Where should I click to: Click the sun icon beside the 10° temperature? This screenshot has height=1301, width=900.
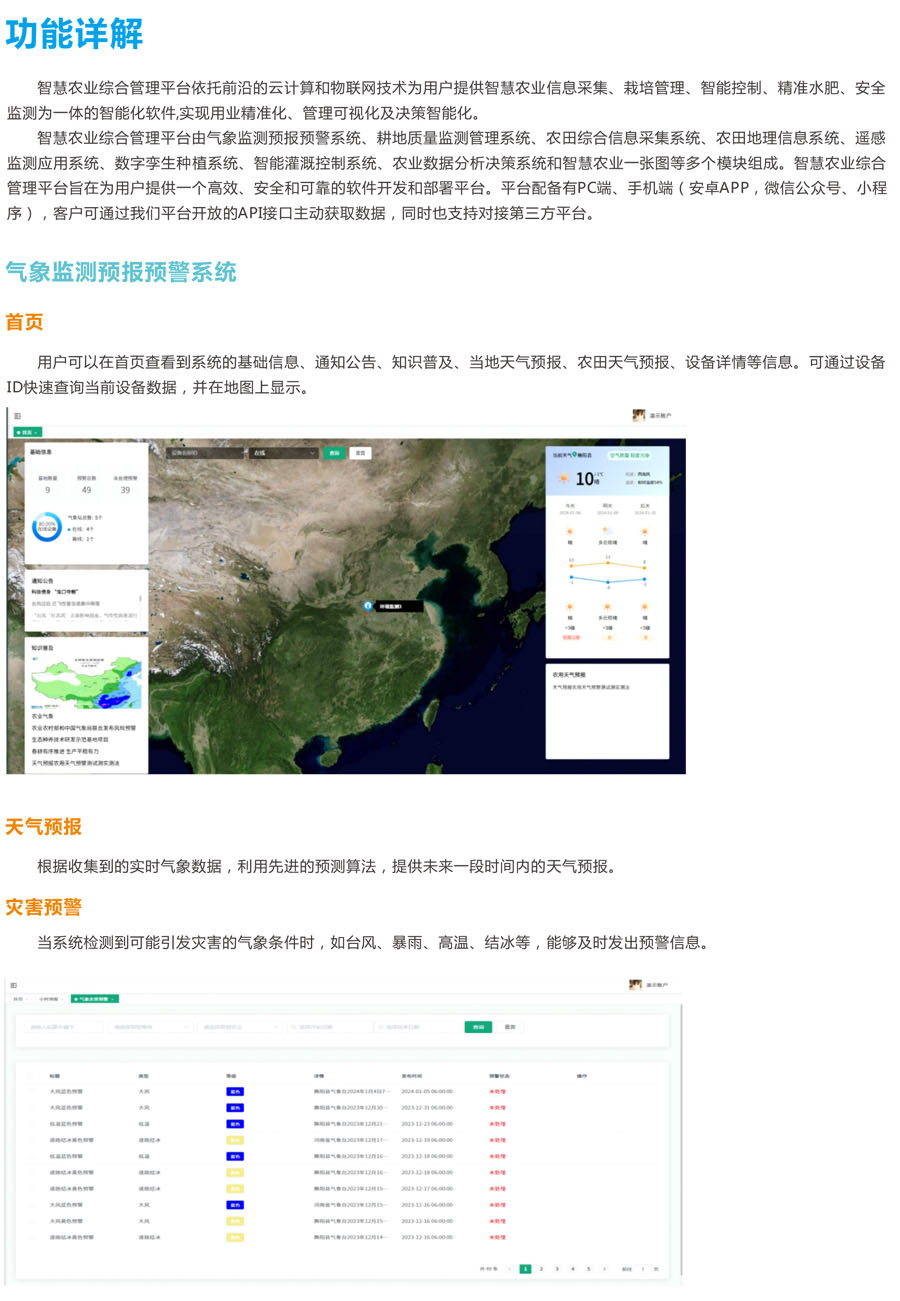pyautogui.click(x=561, y=477)
